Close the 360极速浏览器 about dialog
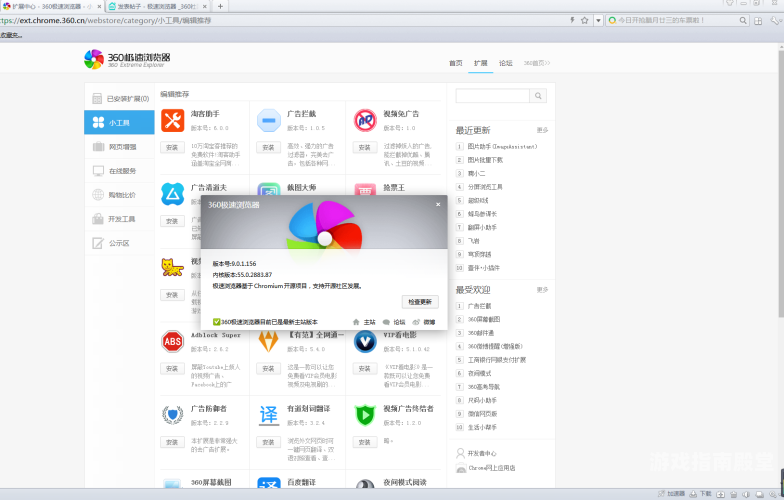This screenshot has width=784, height=500. (438, 204)
